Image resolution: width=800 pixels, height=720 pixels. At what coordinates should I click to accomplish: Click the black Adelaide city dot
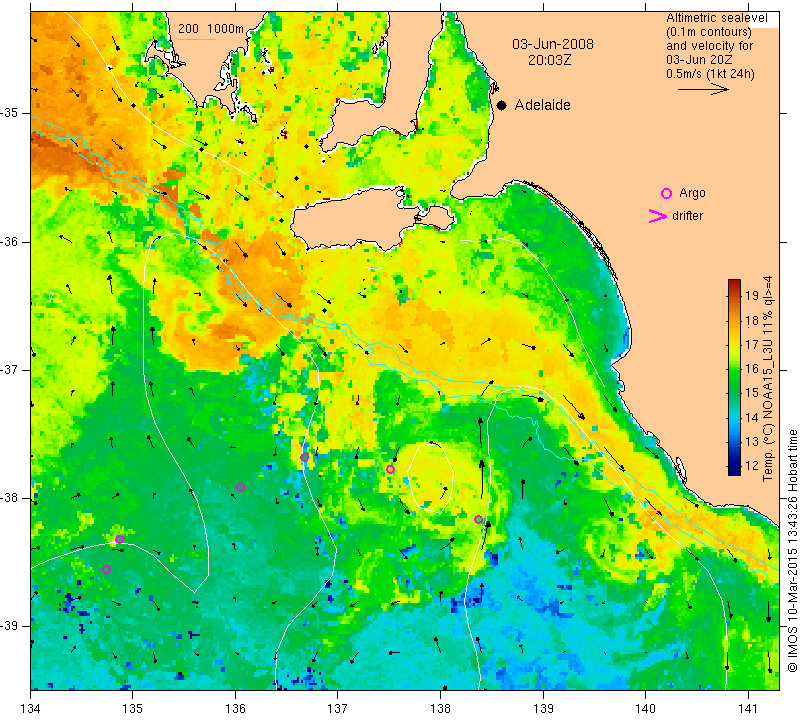pos(502,105)
